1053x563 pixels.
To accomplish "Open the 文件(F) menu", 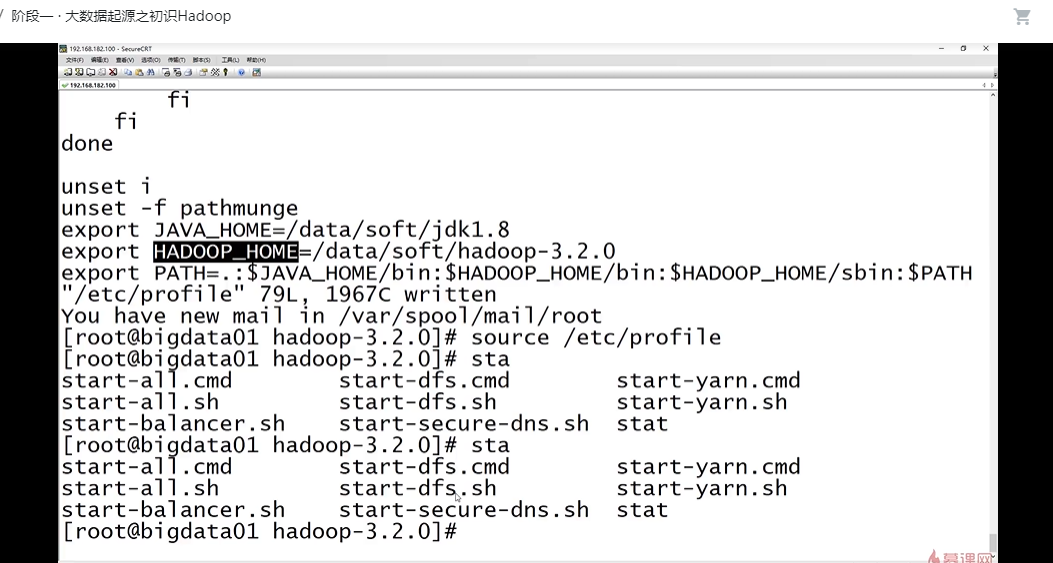I will click(x=75, y=60).
